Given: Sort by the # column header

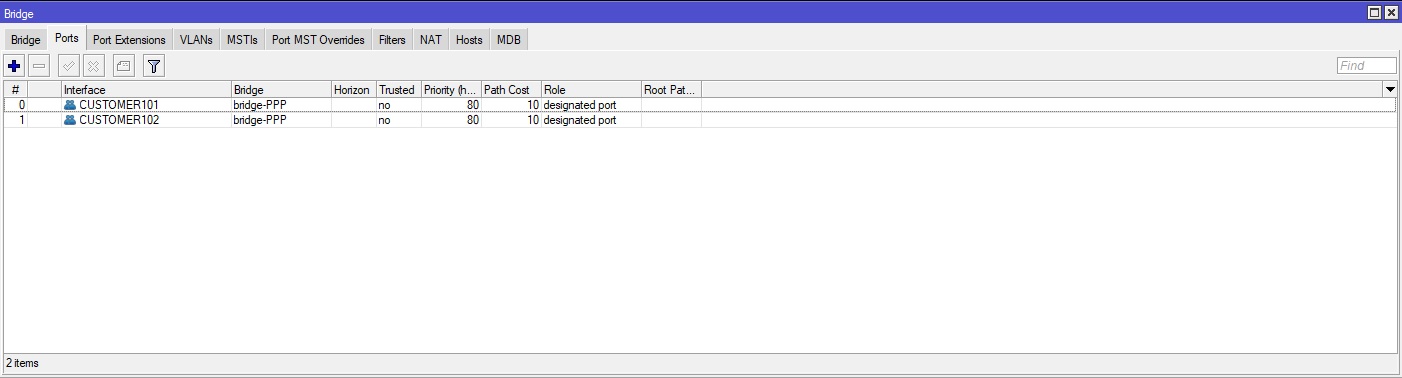Looking at the screenshot, I should (15, 90).
